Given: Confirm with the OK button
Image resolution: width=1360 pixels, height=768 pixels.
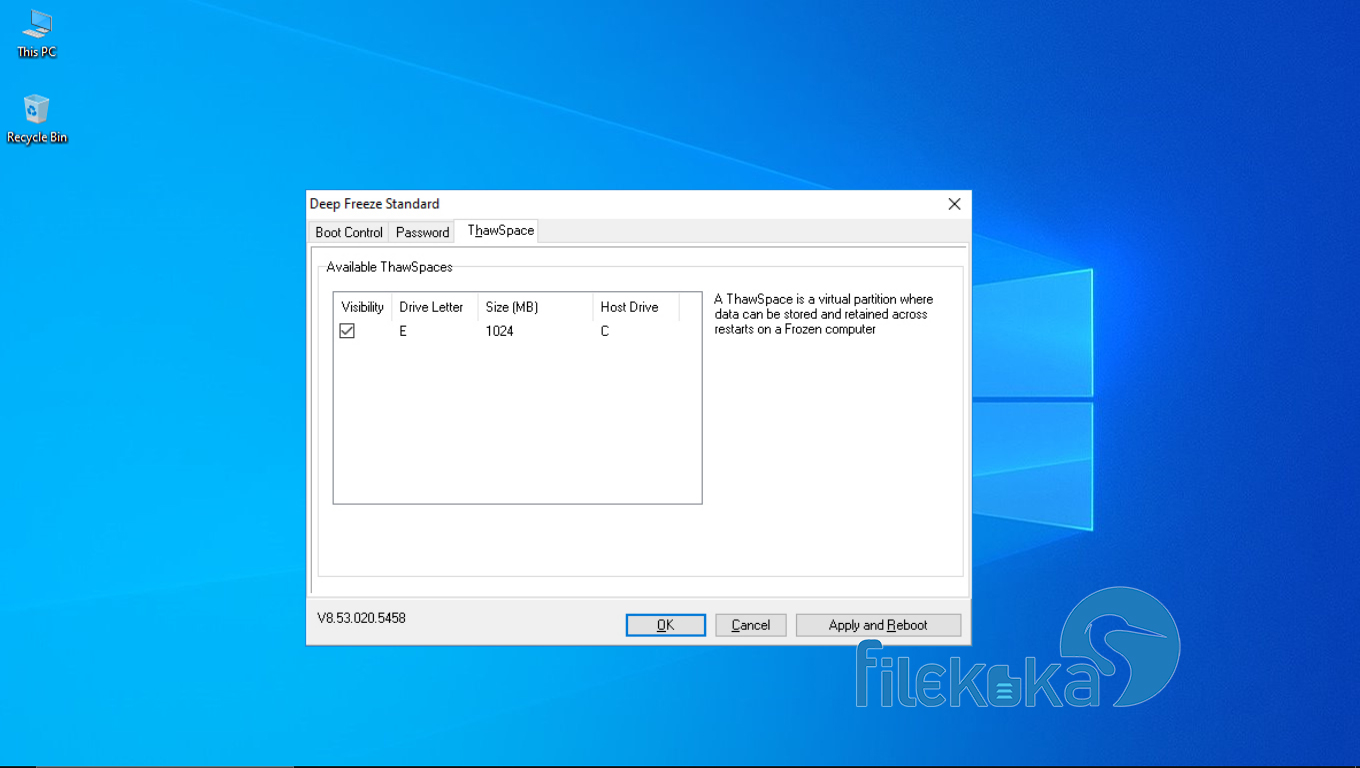Looking at the screenshot, I should (666, 625).
